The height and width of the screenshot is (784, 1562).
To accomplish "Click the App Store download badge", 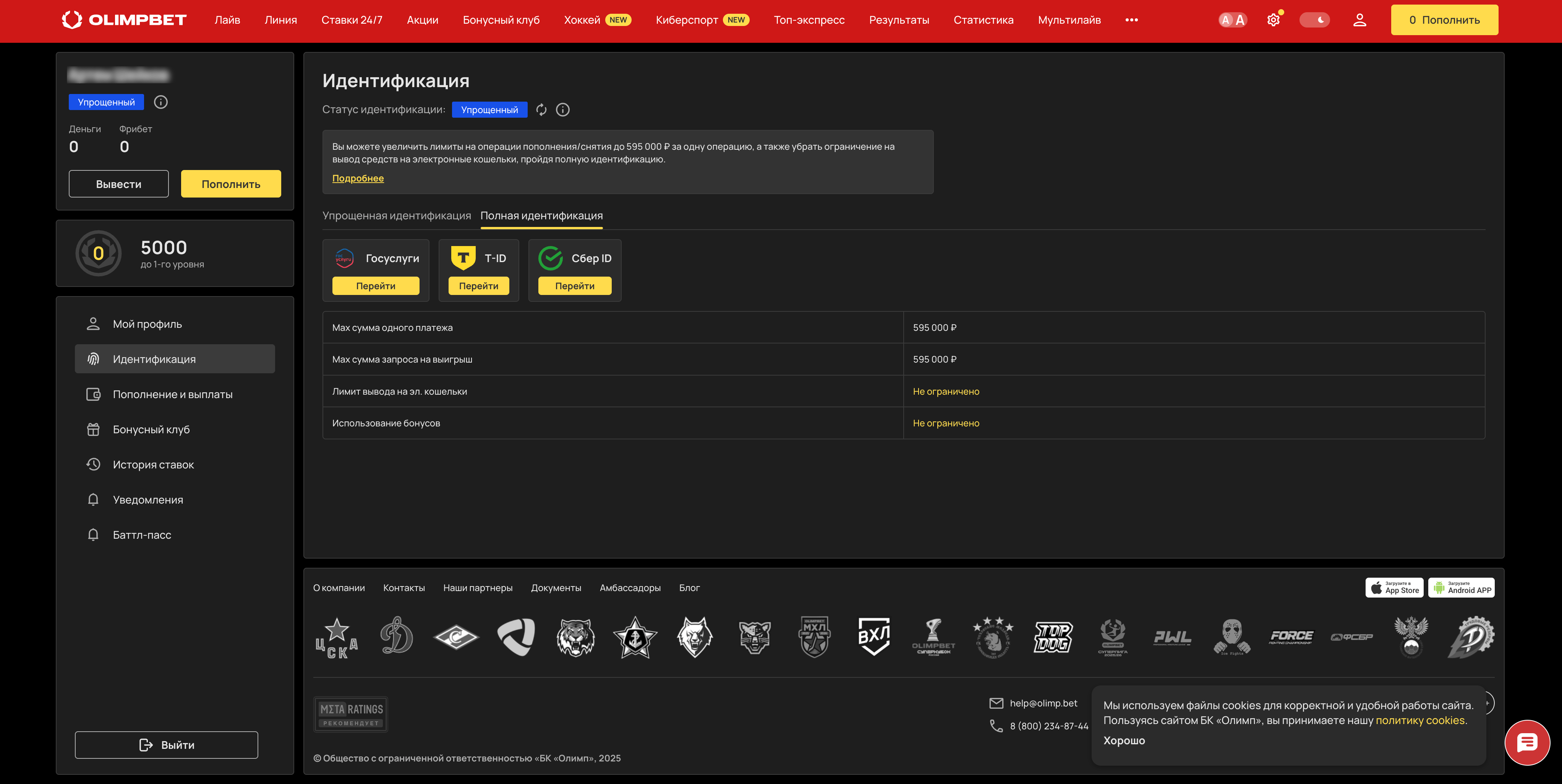I will tap(1394, 588).
